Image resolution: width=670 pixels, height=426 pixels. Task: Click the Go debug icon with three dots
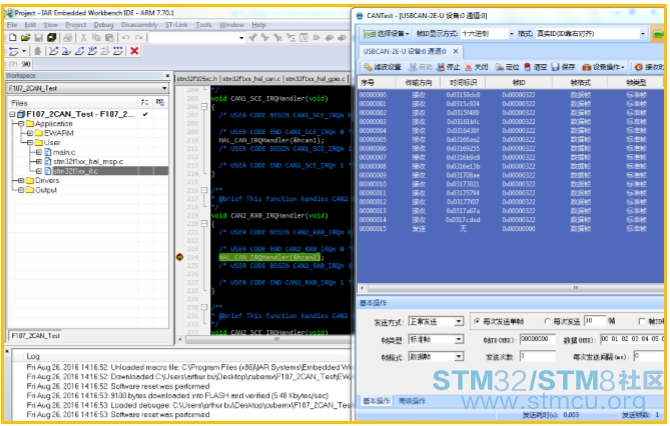[x=118, y=51]
